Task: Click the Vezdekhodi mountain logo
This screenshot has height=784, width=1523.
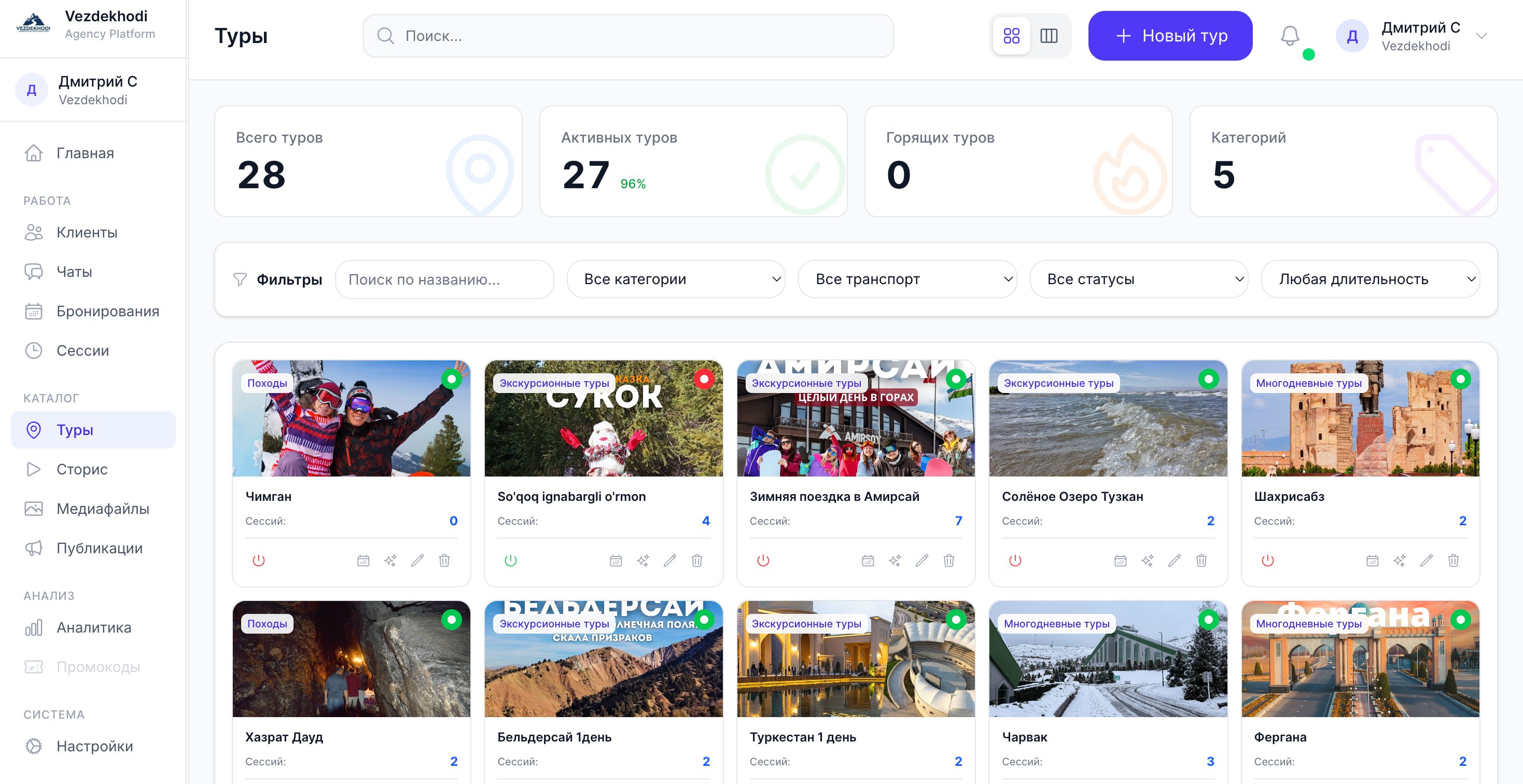Action: coord(33,24)
